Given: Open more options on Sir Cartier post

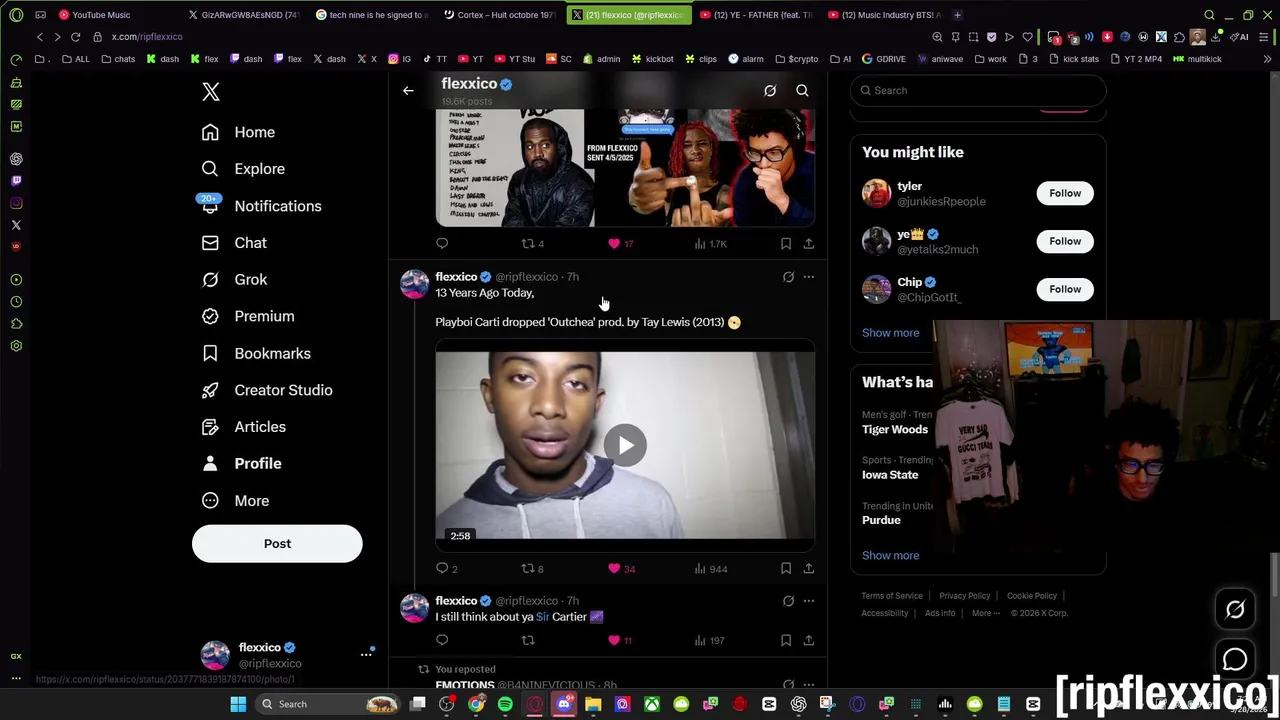Looking at the screenshot, I should (x=808, y=601).
